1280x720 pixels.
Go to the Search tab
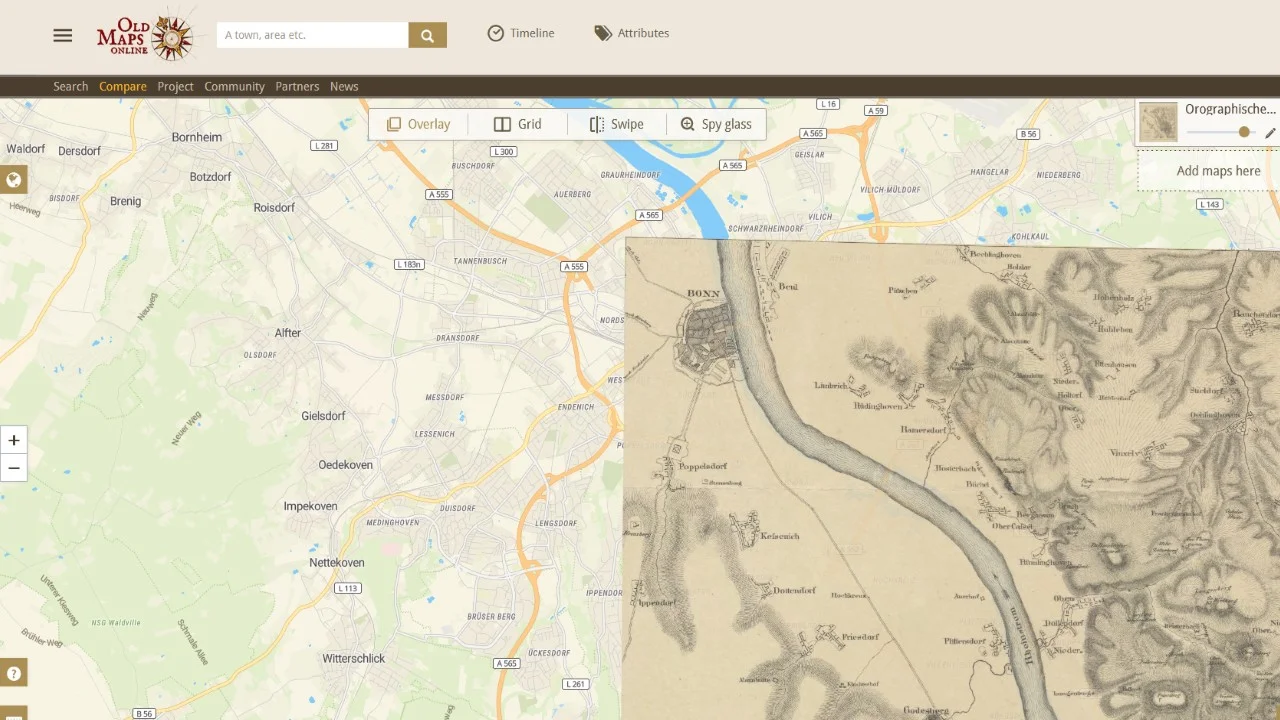tap(70, 86)
